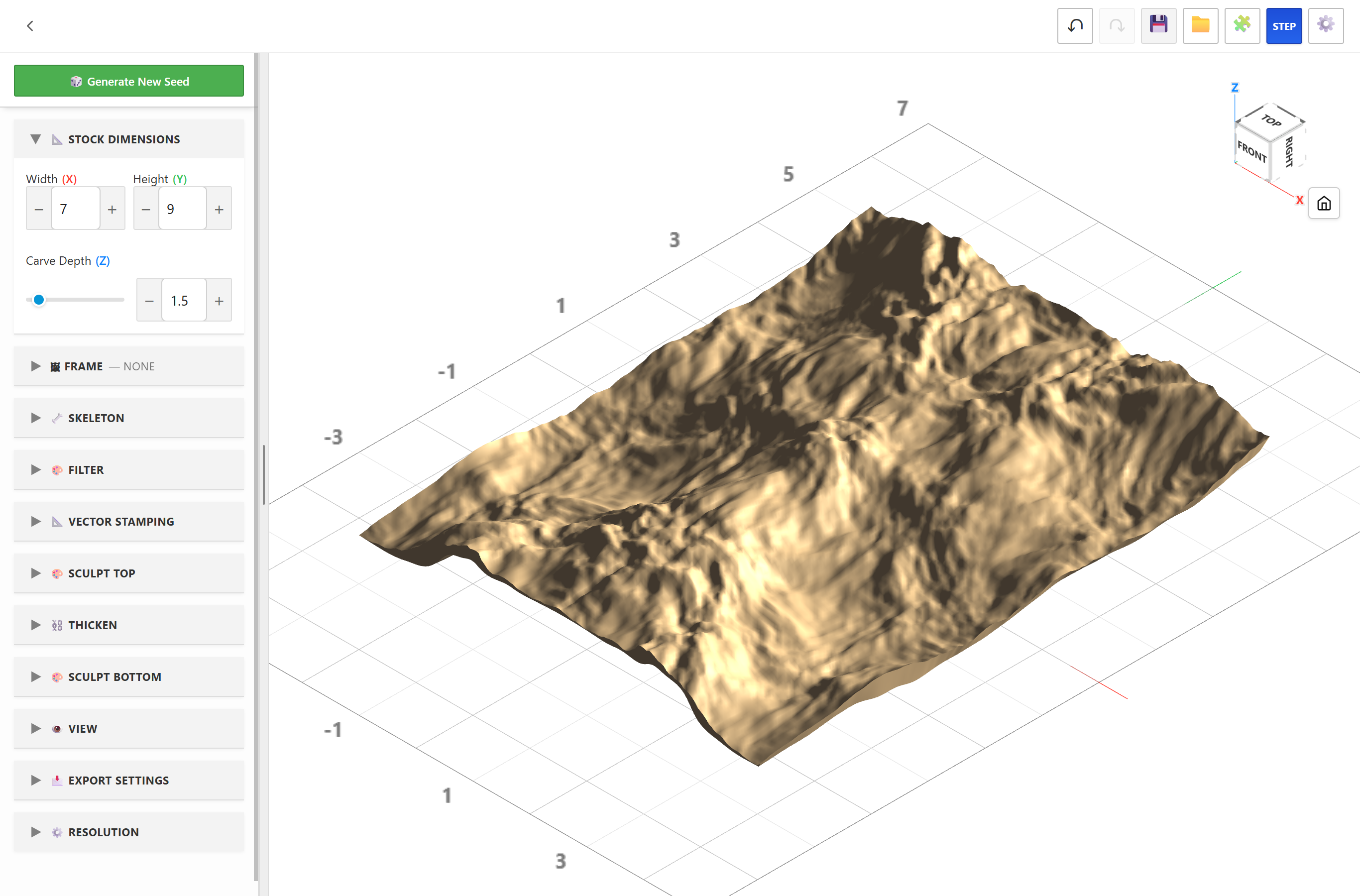Click the sidebar vertical scrollbar
Image resolution: width=1360 pixels, height=896 pixels.
tap(256, 466)
